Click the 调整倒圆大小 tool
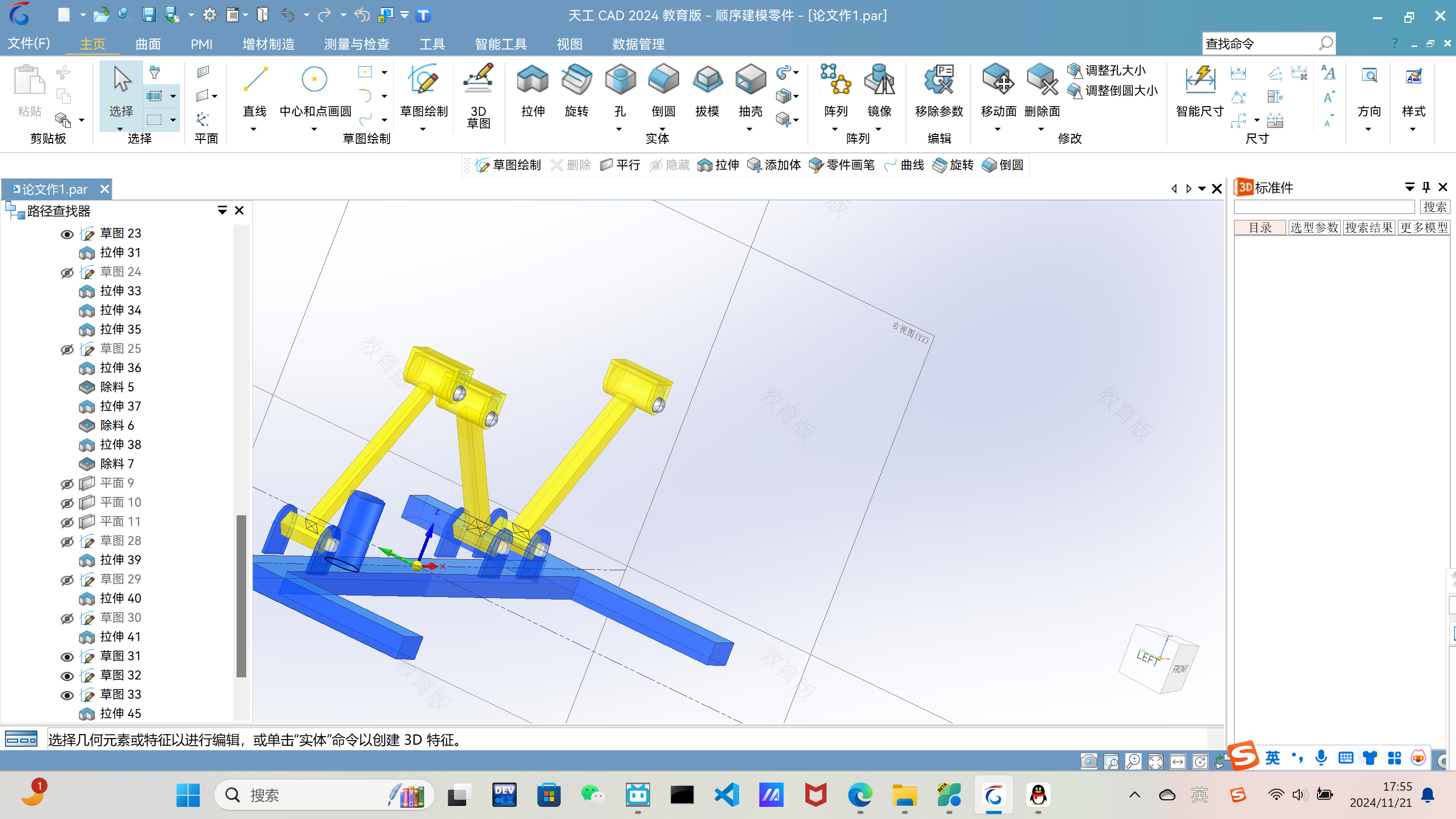 click(1112, 90)
